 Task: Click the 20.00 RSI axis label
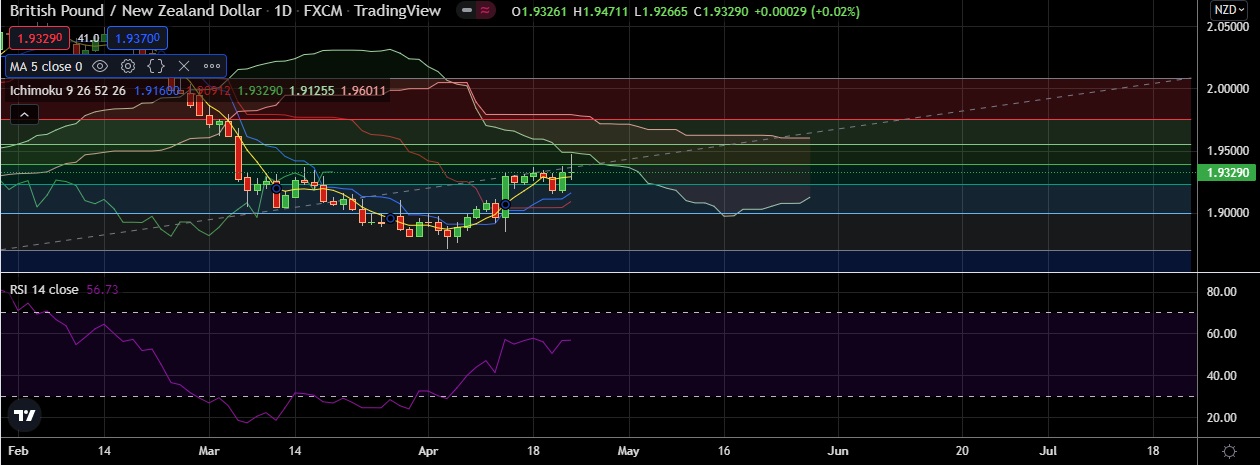click(x=1221, y=418)
